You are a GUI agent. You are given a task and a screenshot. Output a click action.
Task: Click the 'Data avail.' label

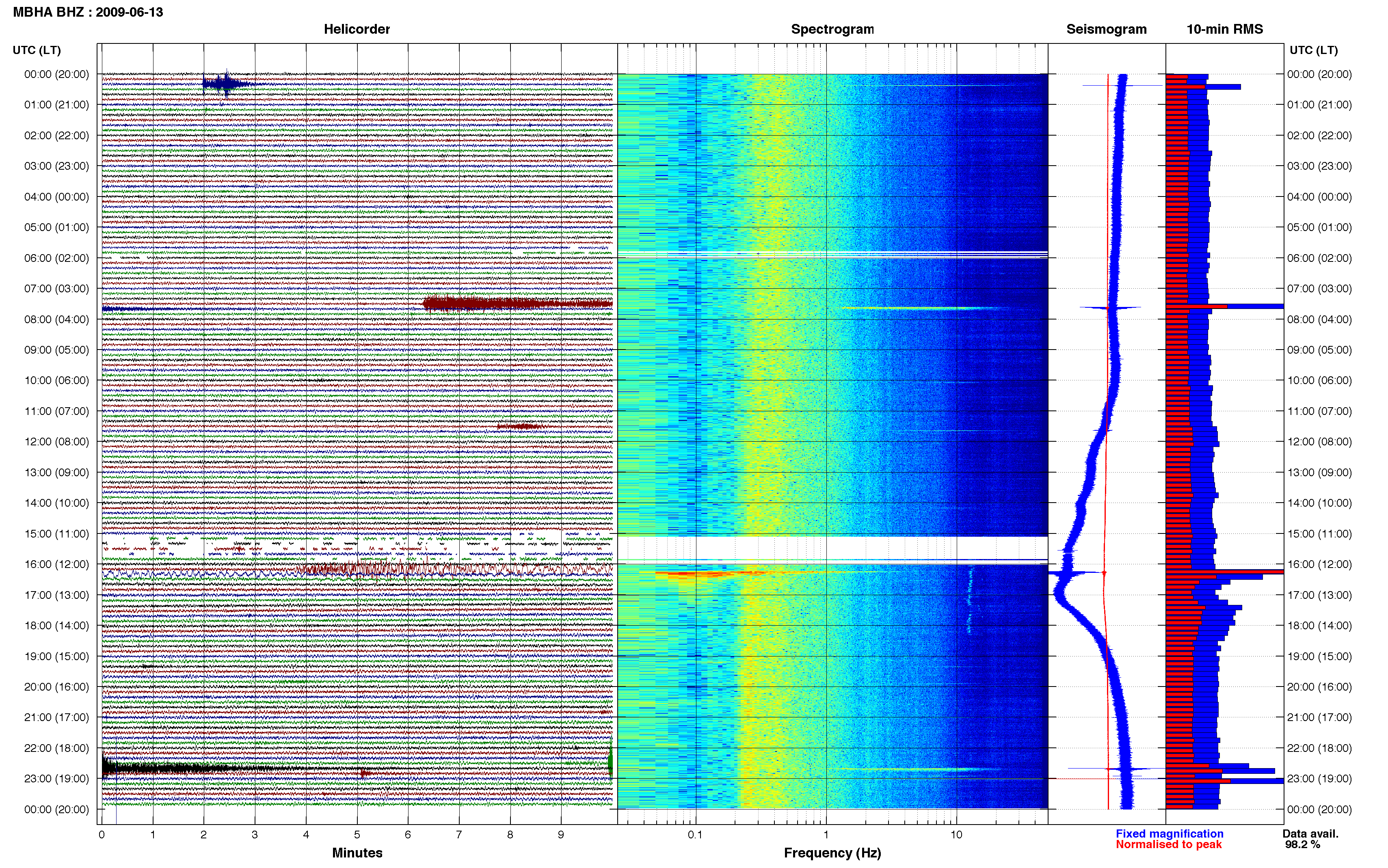coord(1310,833)
